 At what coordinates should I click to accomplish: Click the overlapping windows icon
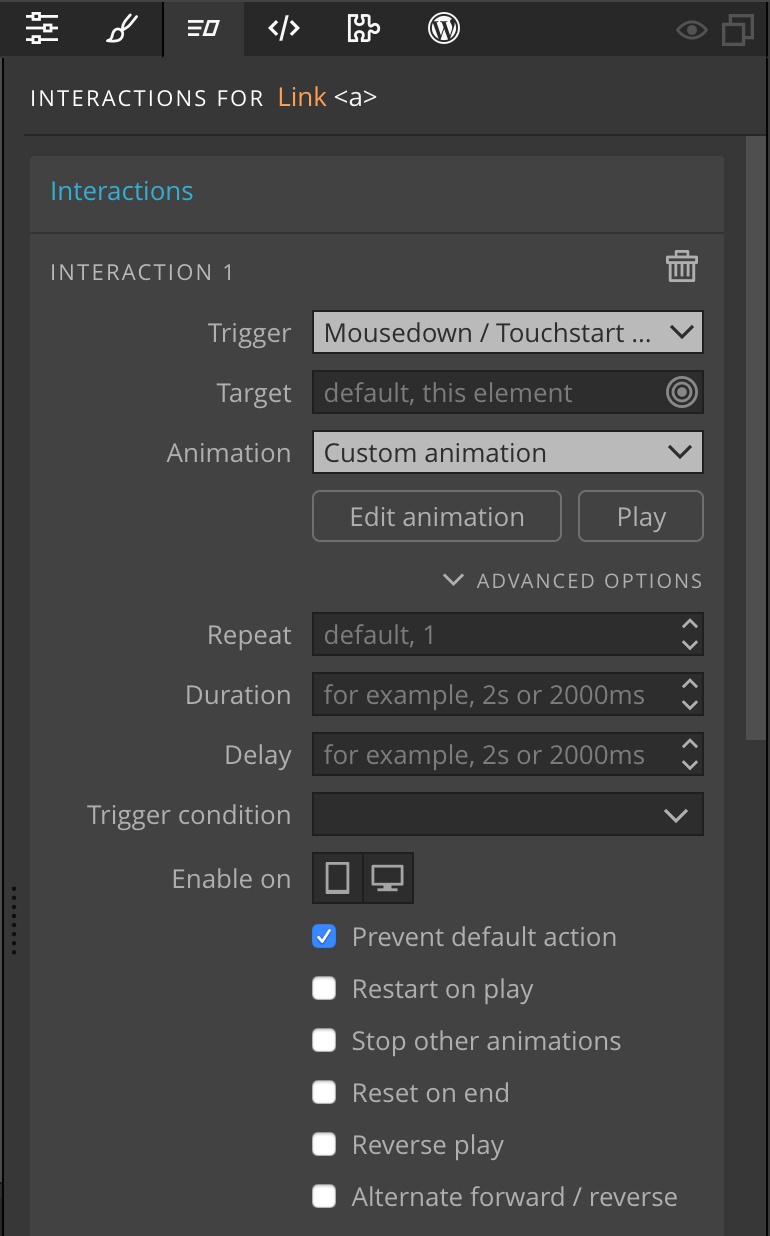pos(738,30)
